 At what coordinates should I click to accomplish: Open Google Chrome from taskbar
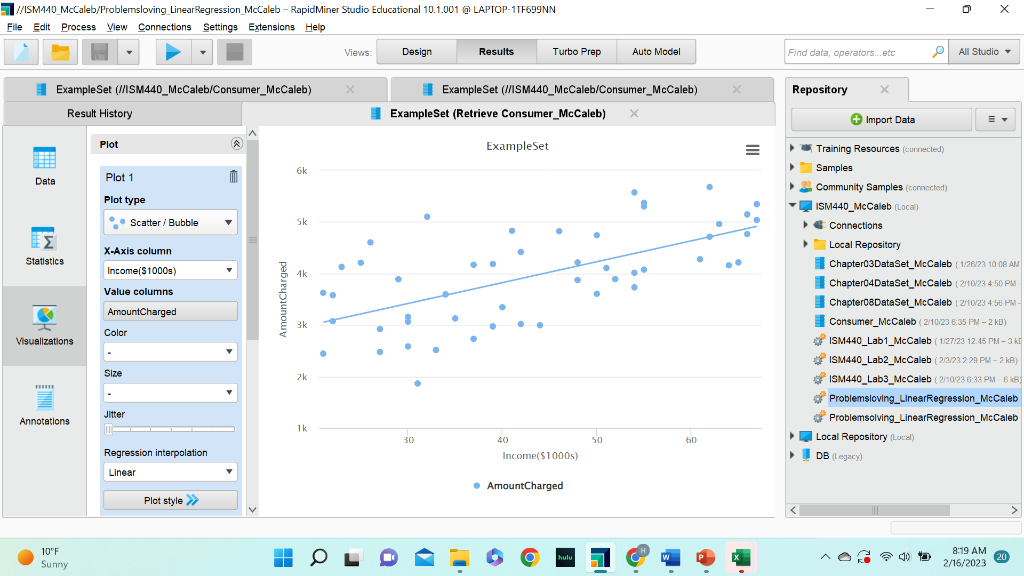[530, 558]
